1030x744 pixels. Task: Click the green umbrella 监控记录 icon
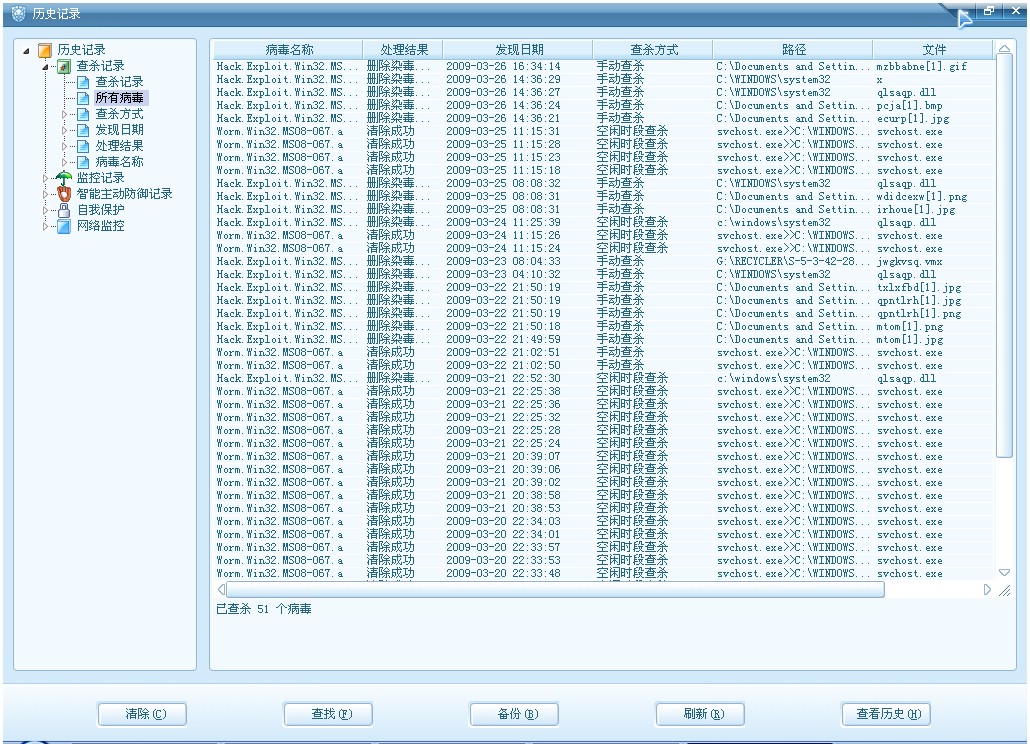pos(64,178)
